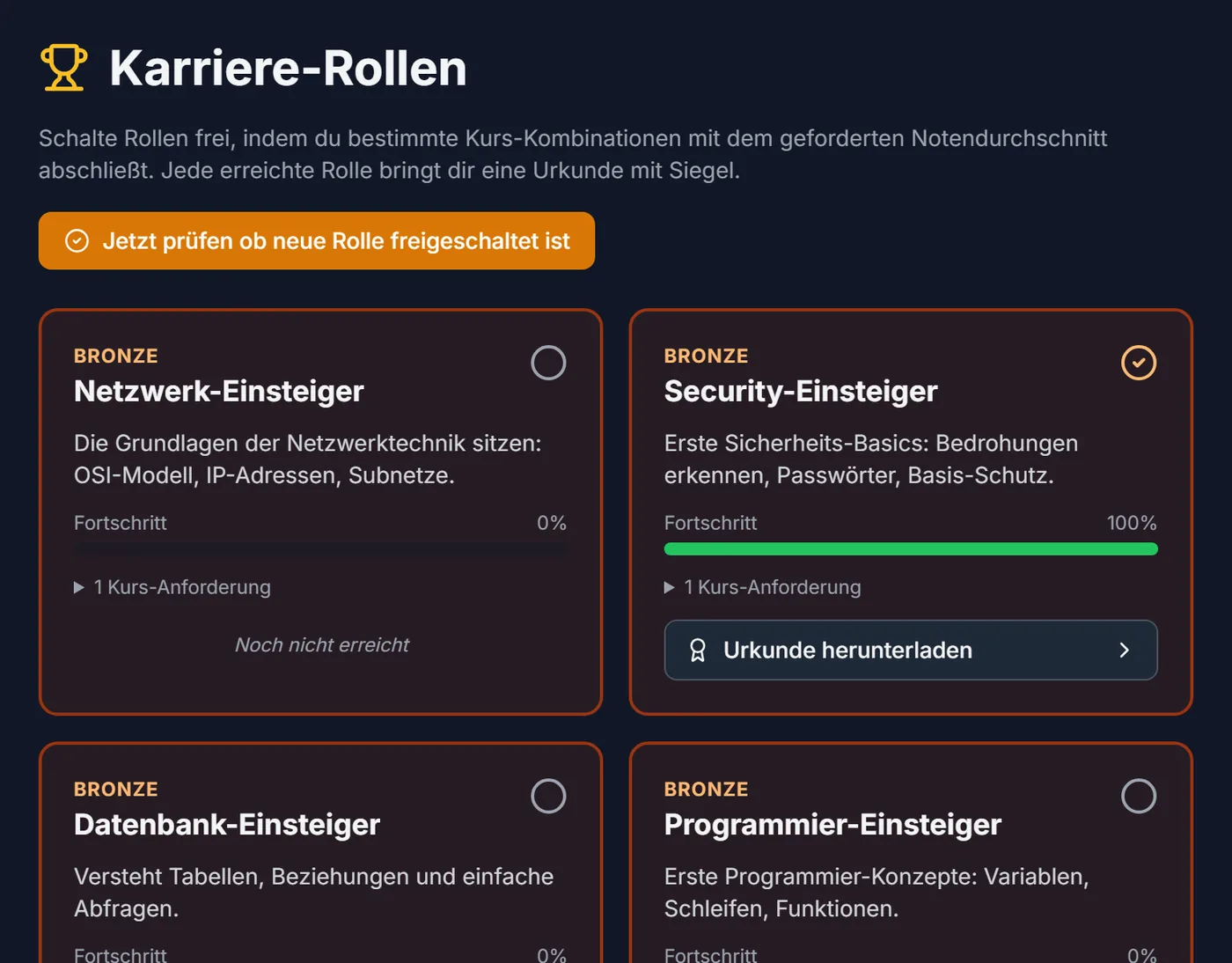Viewport: 1232px width, 963px height.
Task: Click the award ribbon icon in Urkunde herunterladen
Action: [698, 651]
